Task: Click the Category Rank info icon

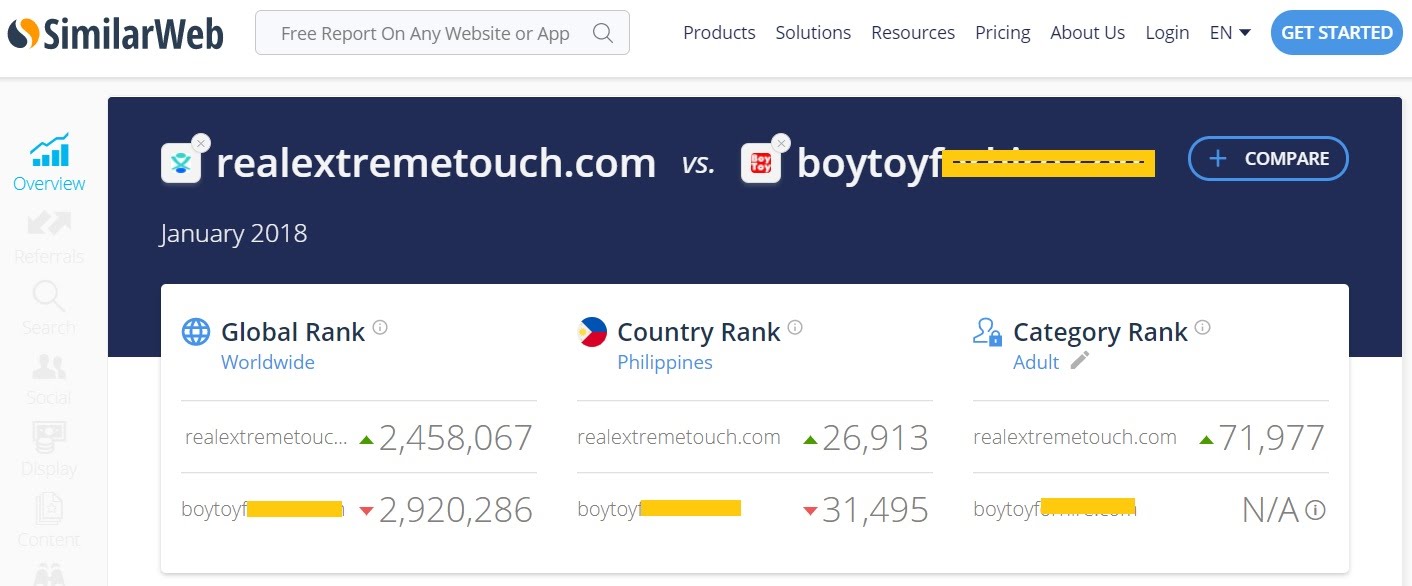Action: click(1203, 327)
